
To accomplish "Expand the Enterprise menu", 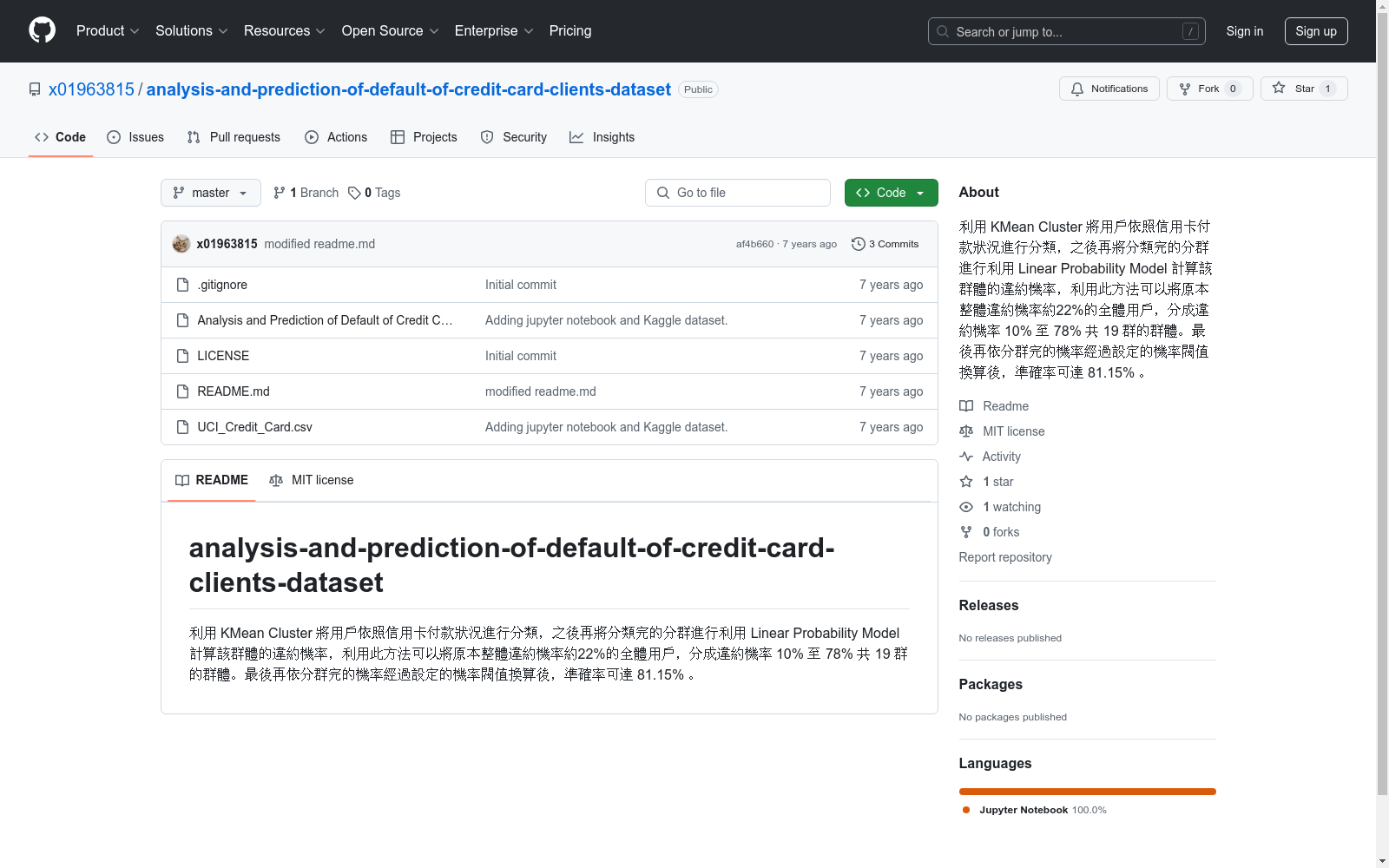I will 494,31.
